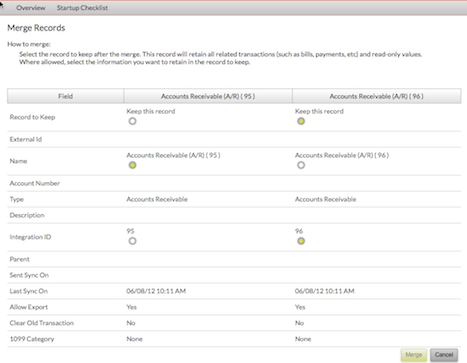Image resolution: width=467 pixels, height=363 pixels.
Task: Click the Field column header
Action: point(65,96)
